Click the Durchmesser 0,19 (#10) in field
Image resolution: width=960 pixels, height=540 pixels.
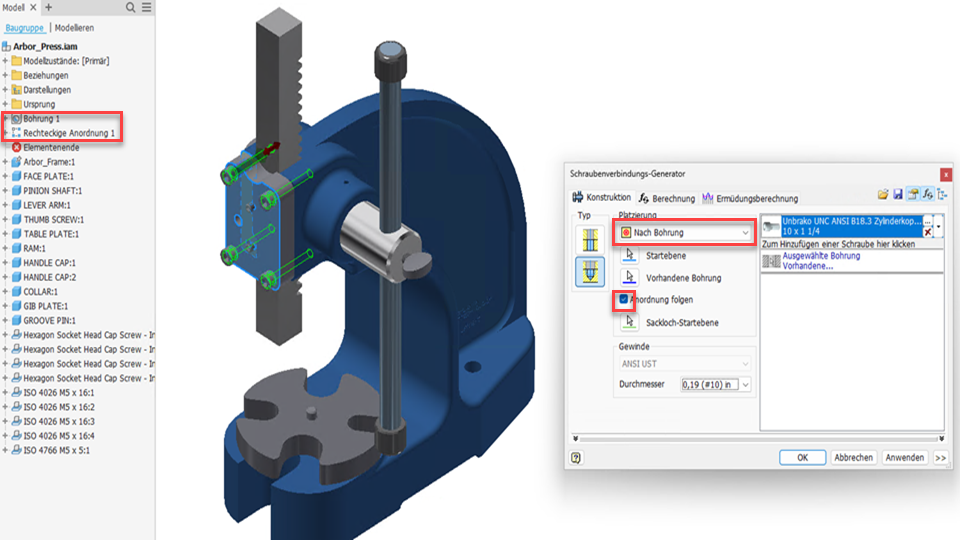pyautogui.click(x=710, y=384)
